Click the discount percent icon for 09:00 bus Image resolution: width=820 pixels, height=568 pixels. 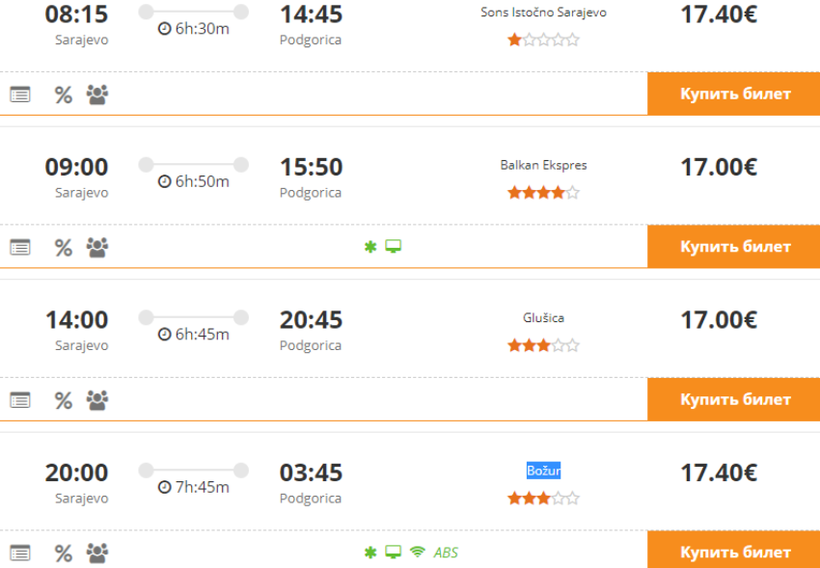[63, 247]
